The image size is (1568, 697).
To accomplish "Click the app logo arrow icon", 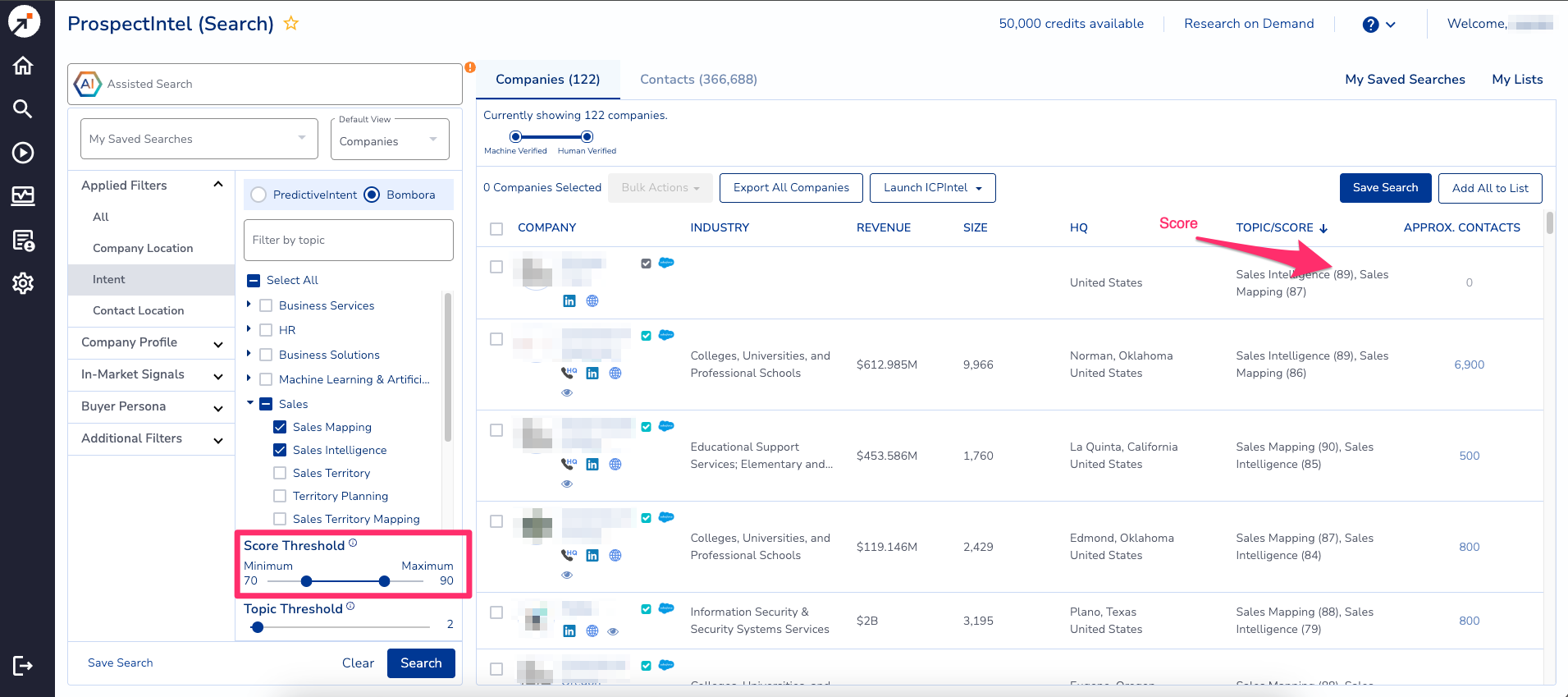I will pos(24,21).
